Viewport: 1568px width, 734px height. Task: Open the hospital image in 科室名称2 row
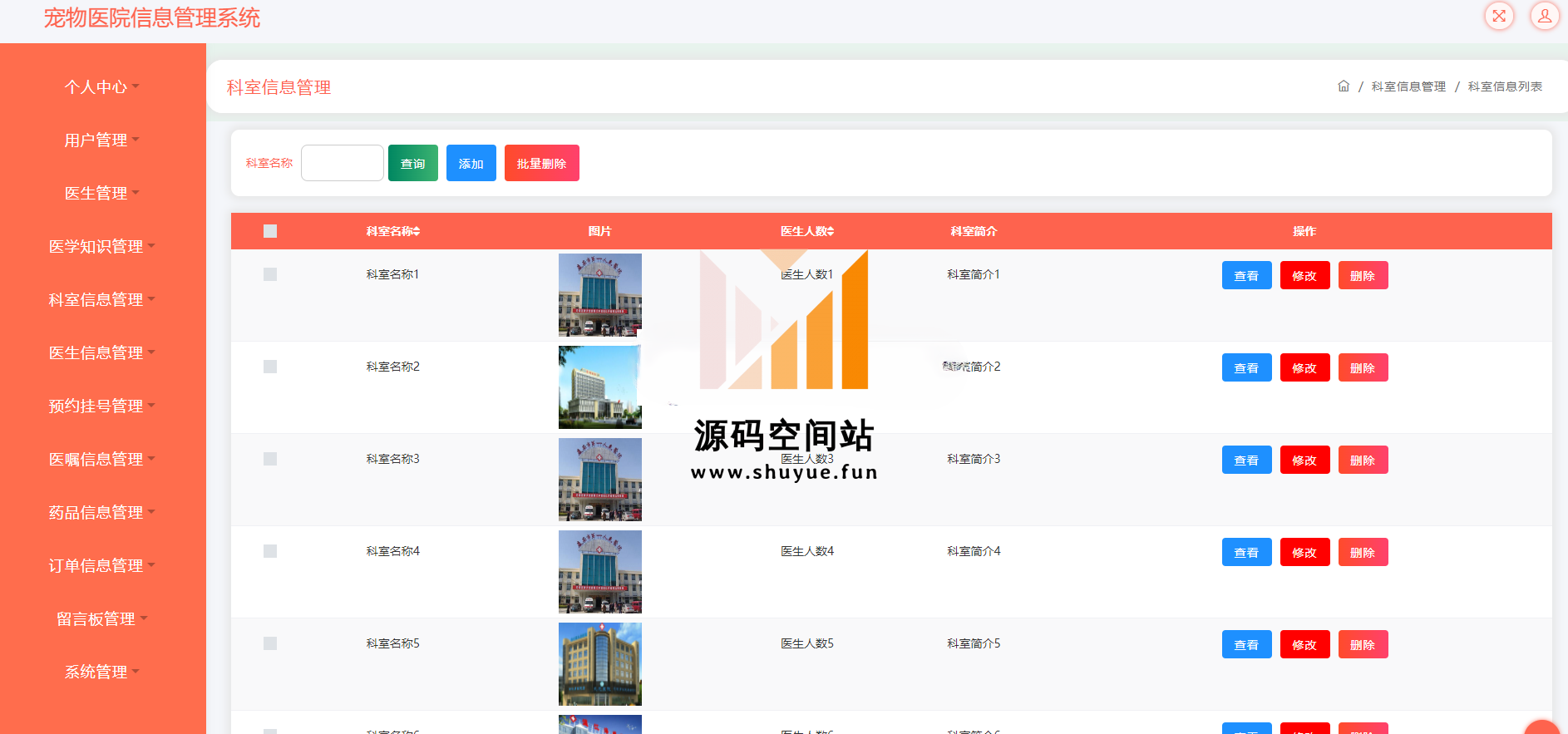click(x=600, y=387)
